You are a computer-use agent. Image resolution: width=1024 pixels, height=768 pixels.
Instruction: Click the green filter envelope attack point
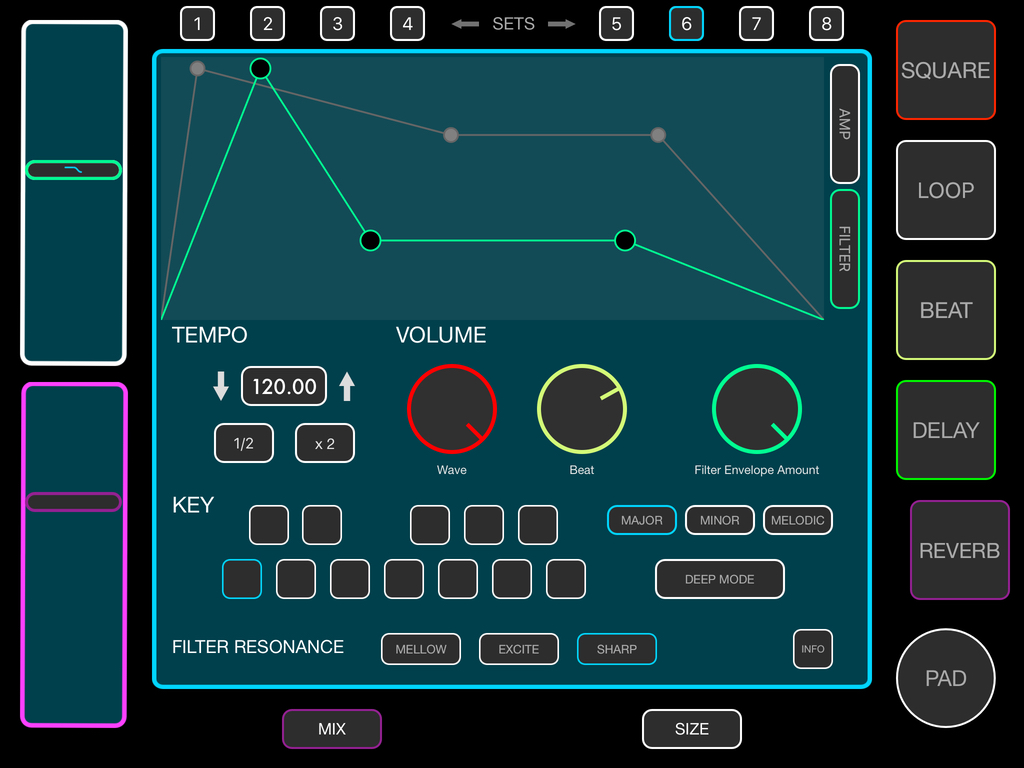(261, 69)
